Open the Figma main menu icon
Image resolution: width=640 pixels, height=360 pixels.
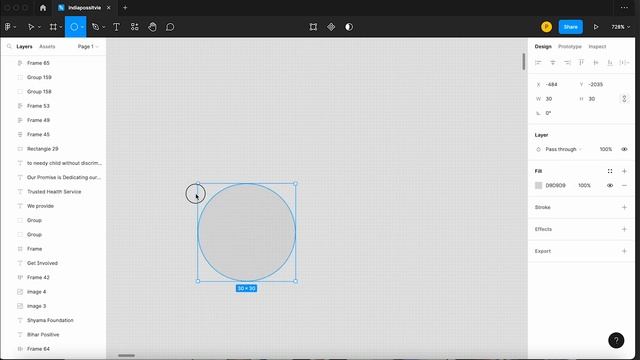(x=8, y=27)
